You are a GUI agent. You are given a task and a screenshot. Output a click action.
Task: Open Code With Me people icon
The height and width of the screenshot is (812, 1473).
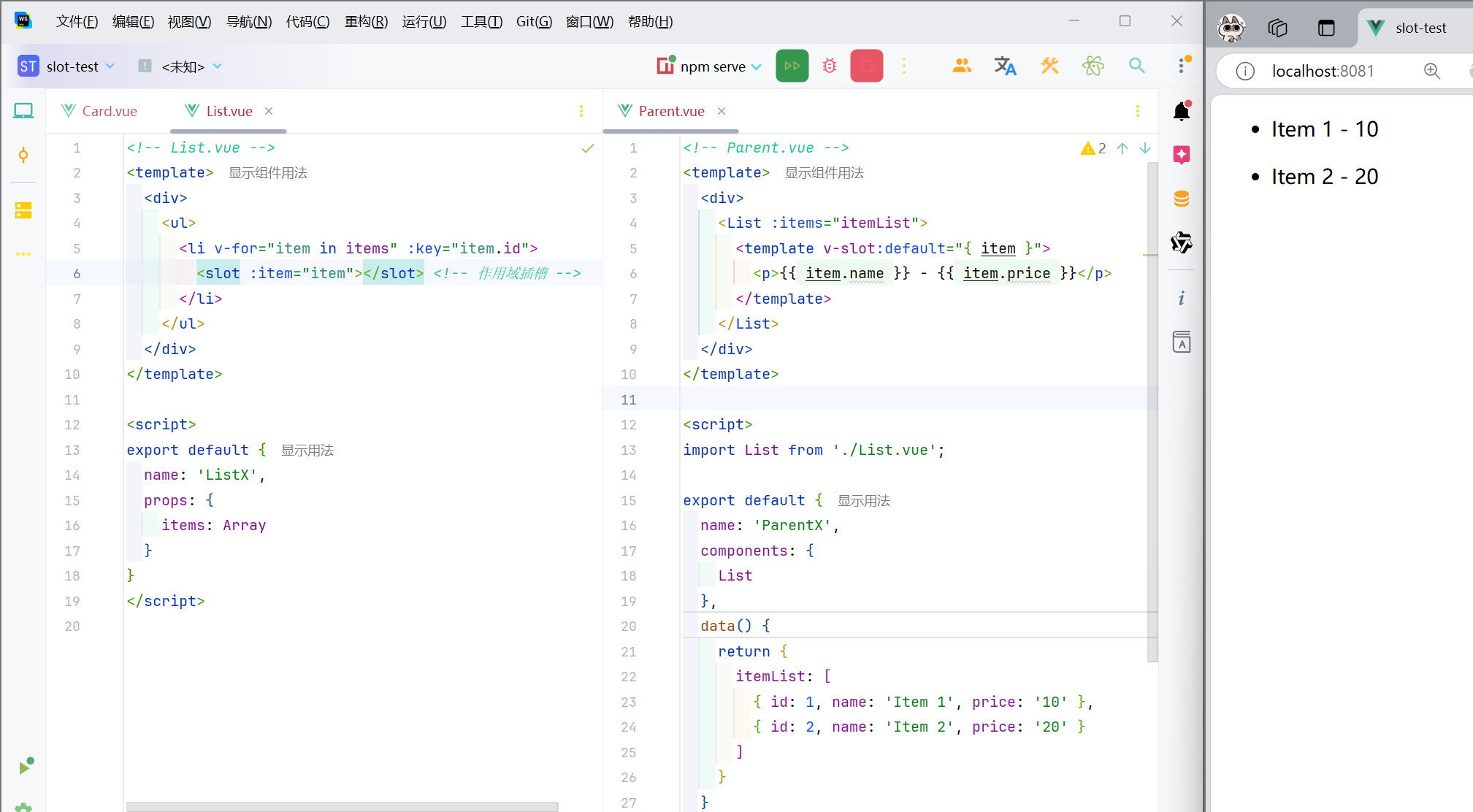click(962, 66)
